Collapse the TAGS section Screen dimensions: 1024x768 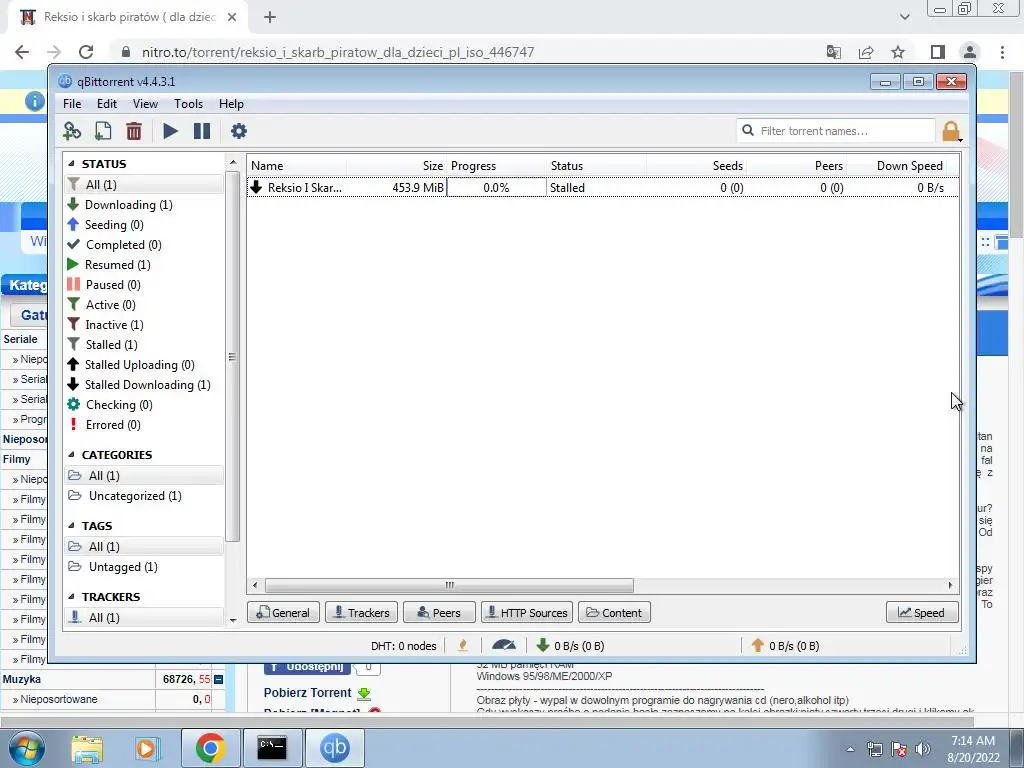[71, 526]
